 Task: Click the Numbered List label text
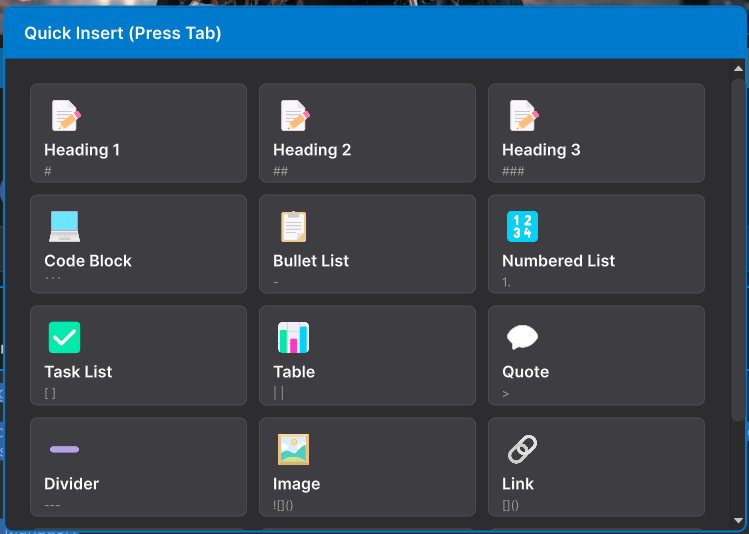point(558,261)
